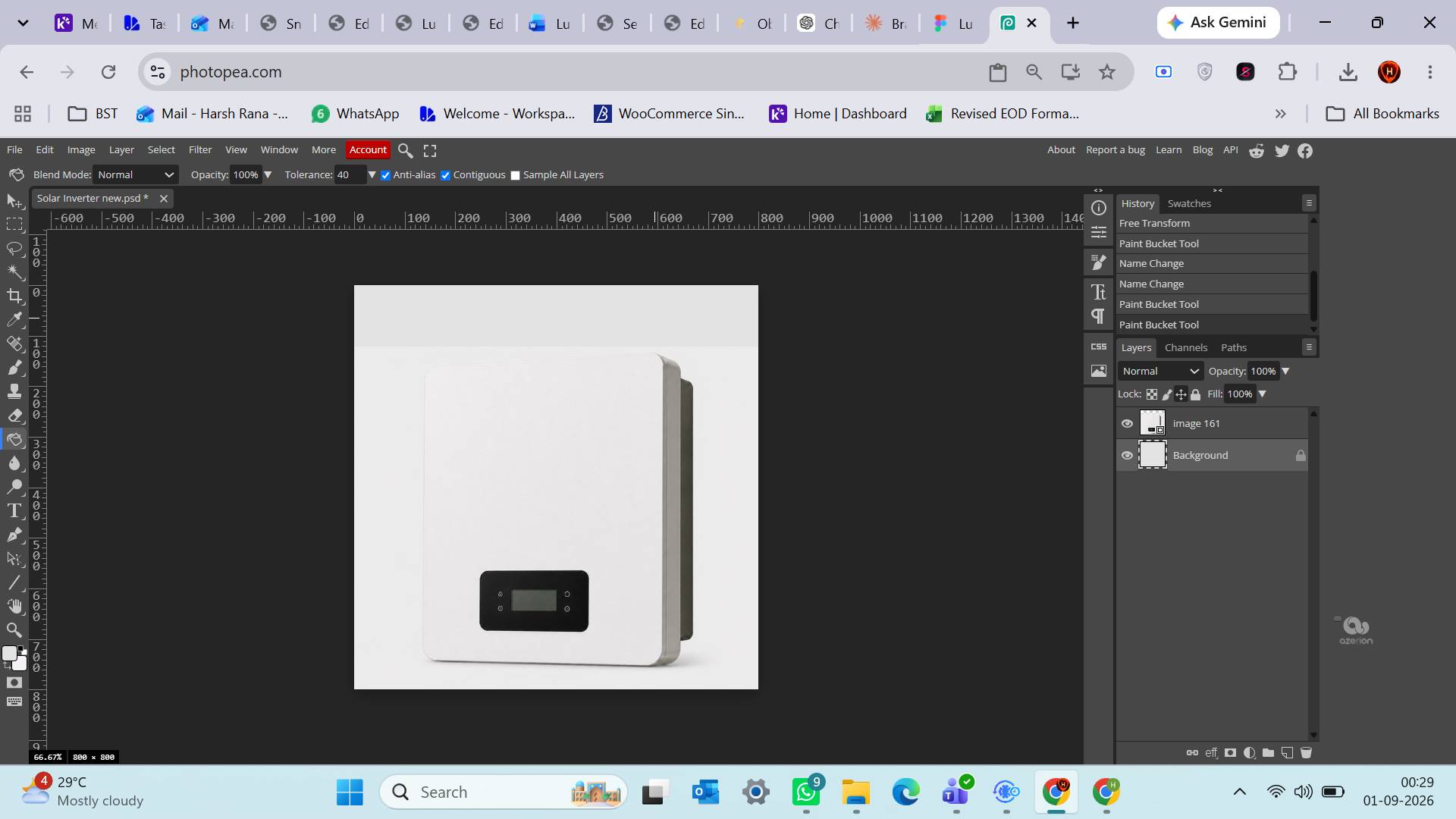Image resolution: width=1456 pixels, height=819 pixels.
Task: Pick the Eyedropper tool
Action: pyautogui.click(x=14, y=319)
